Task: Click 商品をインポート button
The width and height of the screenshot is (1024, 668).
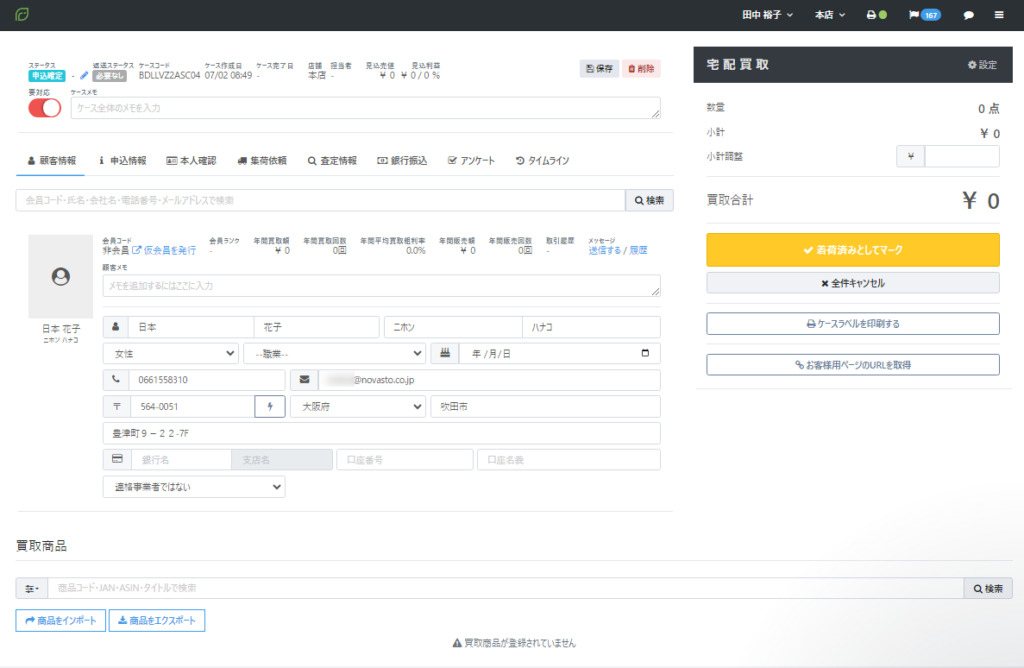Action: point(61,620)
